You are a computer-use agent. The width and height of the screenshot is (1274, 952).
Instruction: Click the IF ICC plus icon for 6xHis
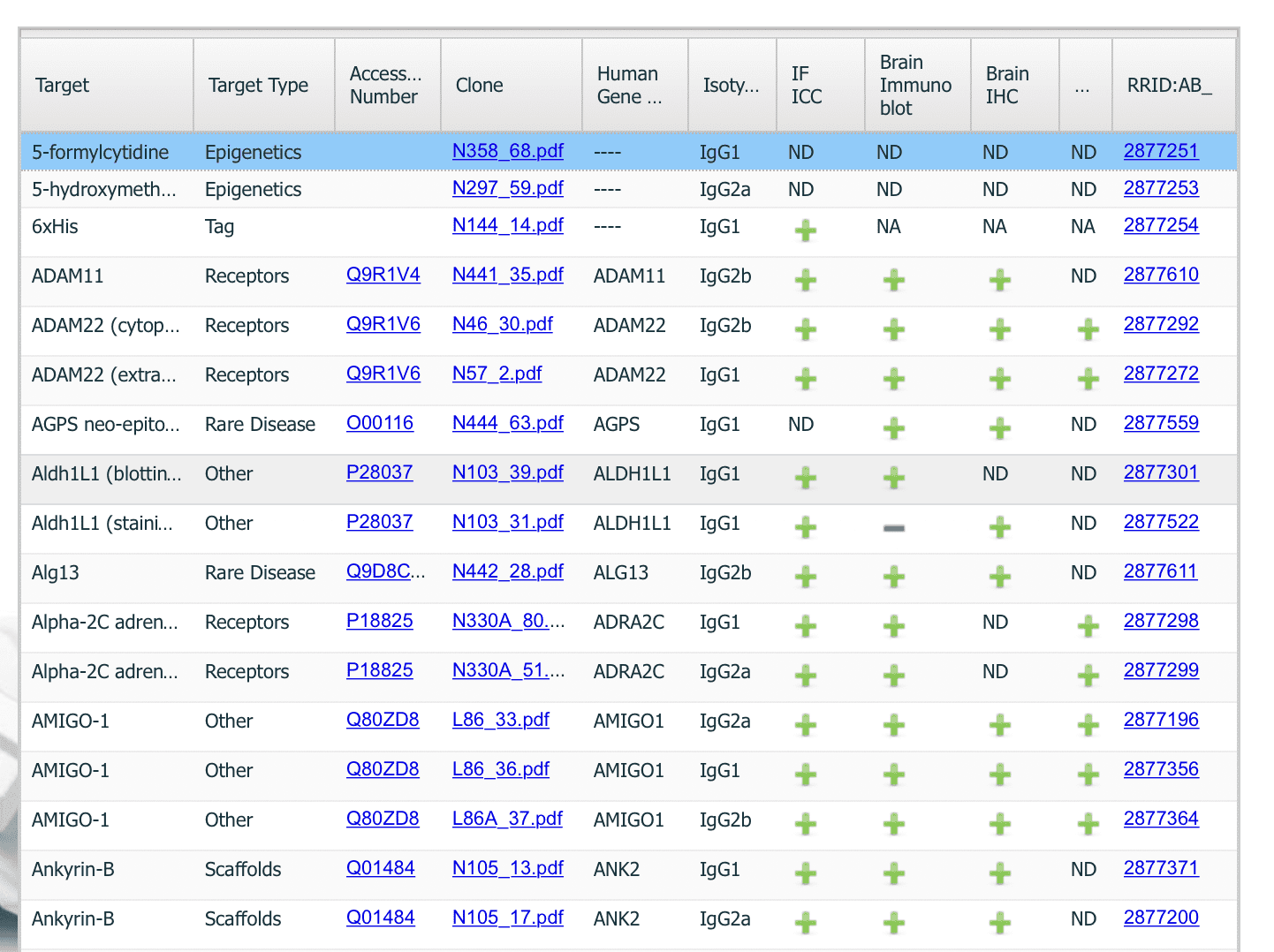click(805, 231)
